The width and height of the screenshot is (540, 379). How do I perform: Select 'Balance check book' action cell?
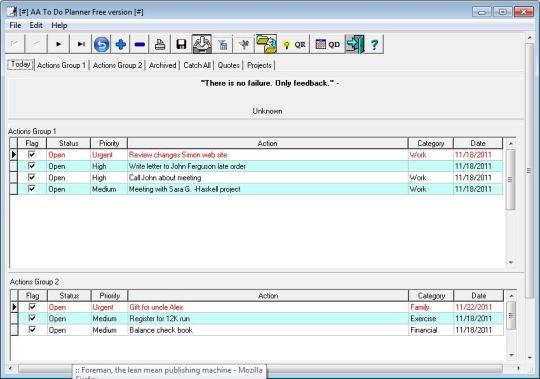point(268,330)
